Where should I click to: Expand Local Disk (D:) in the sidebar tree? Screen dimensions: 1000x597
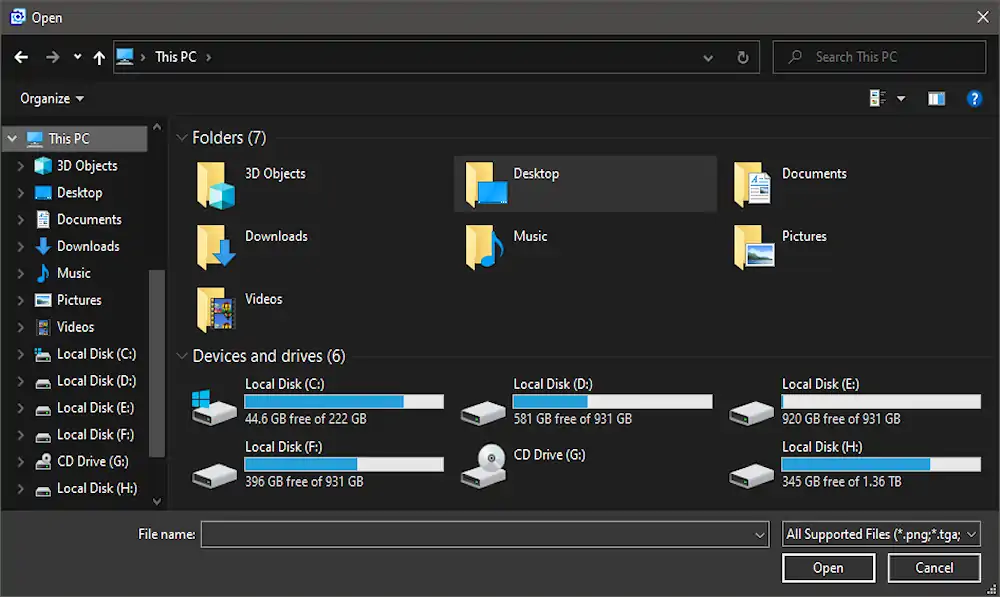click(x=20, y=381)
